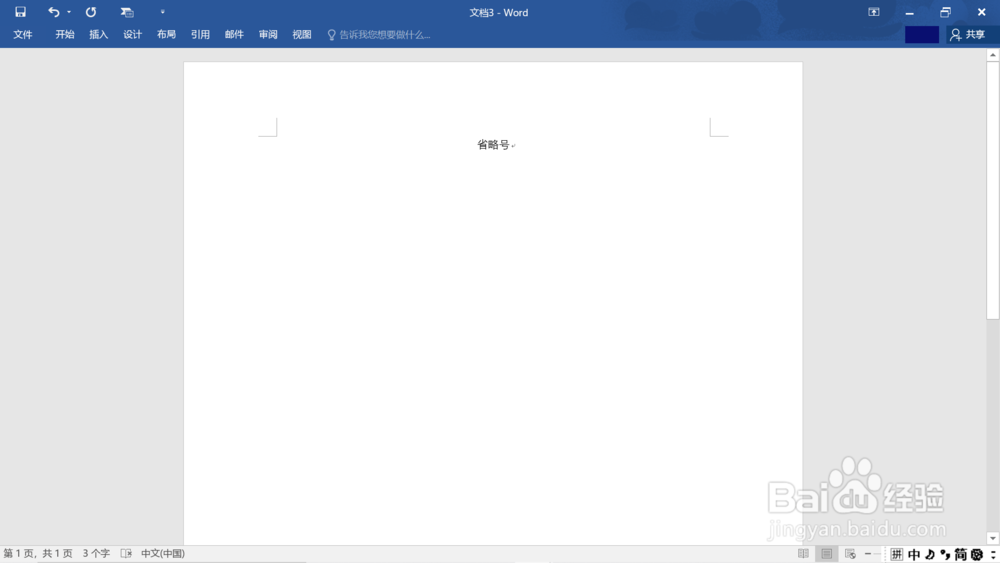Click the proofing check icon in status bar
Screen dimensions: 1000x563
coord(126,553)
